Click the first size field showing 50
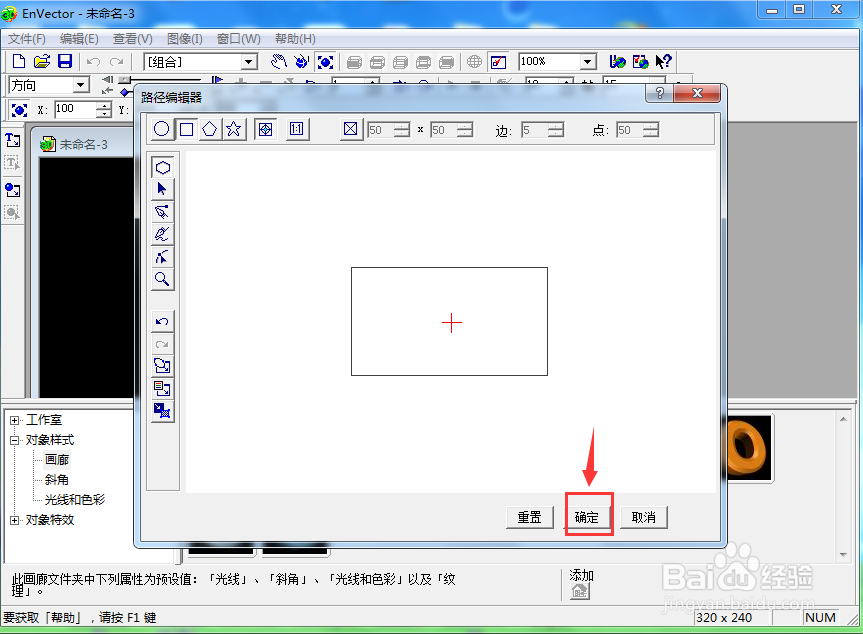The height and width of the screenshot is (634, 863). click(381, 130)
